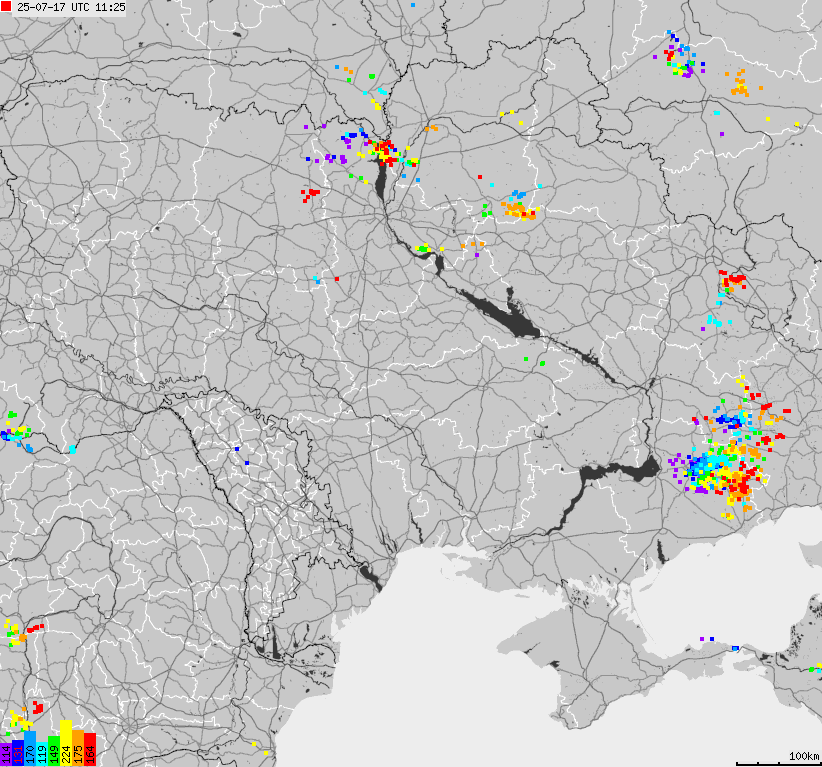Viewport: 822px width, 767px height.
Task: Click the yellow legend bar labeled 224
Action: pos(66,743)
